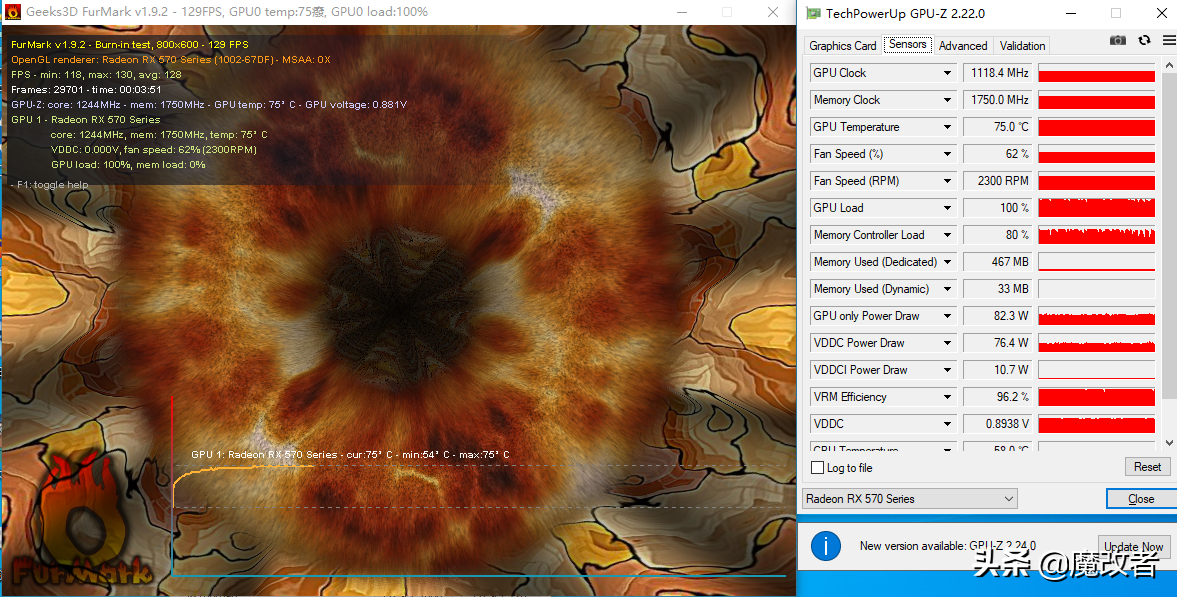Click the 10.7 W VDDCI power value
The height and width of the screenshot is (597, 1177).
point(998,370)
